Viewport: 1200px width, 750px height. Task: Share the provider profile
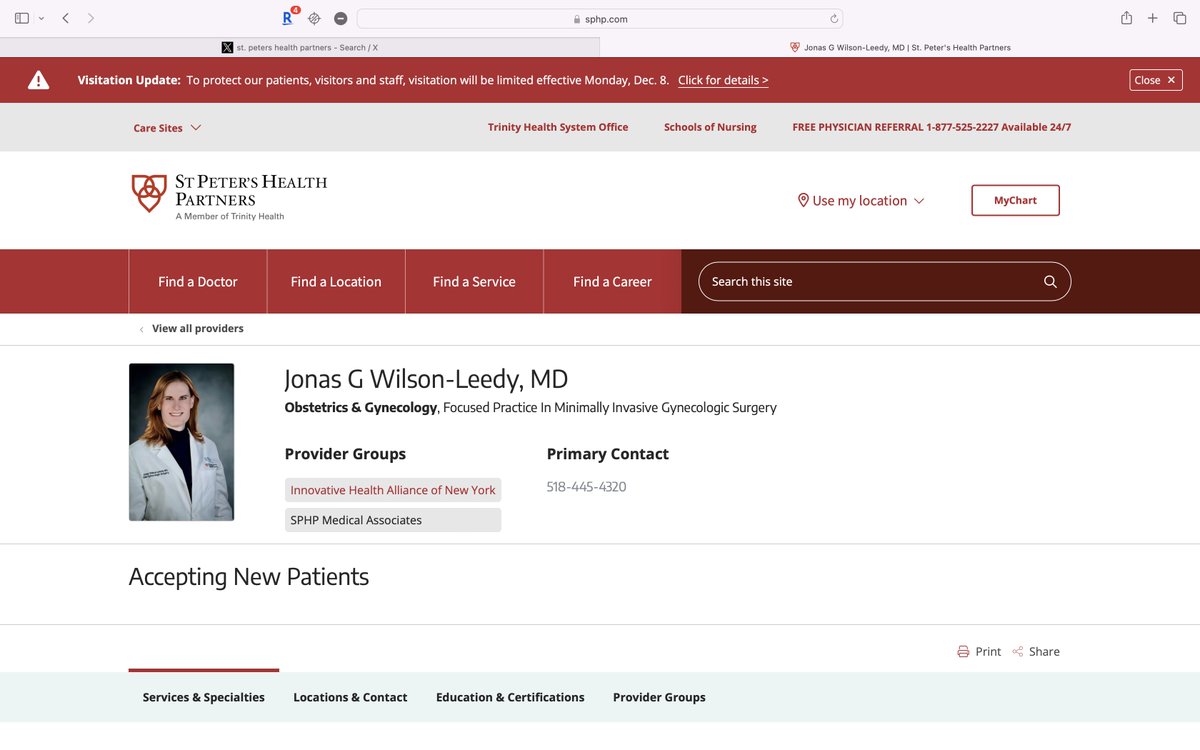[1036, 651]
